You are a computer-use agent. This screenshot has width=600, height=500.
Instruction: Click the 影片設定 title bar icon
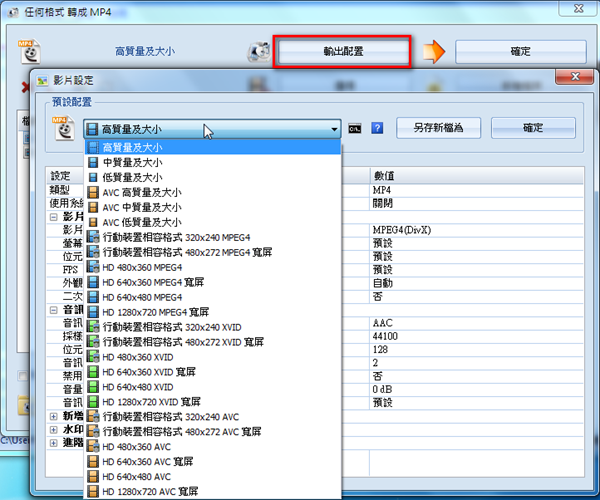click(x=42, y=80)
